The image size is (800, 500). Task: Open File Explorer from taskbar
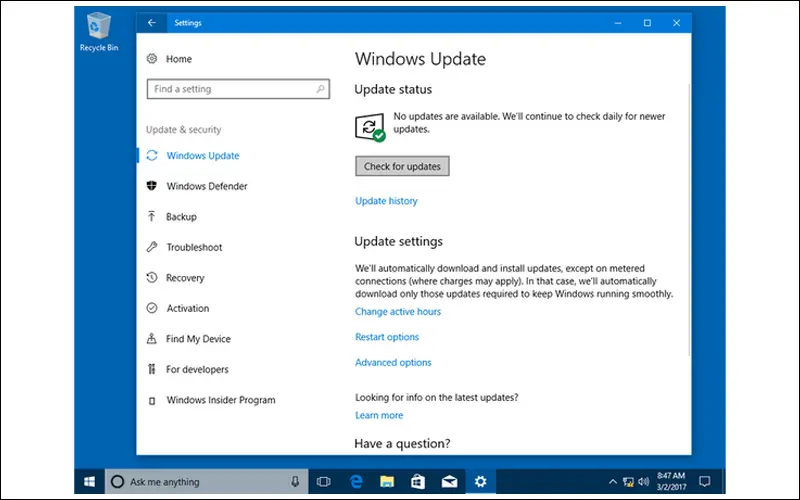pyautogui.click(x=387, y=482)
